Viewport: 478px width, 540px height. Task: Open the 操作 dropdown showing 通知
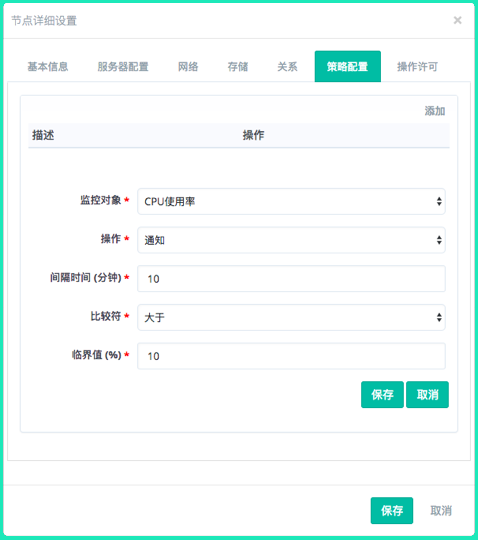[291, 240]
